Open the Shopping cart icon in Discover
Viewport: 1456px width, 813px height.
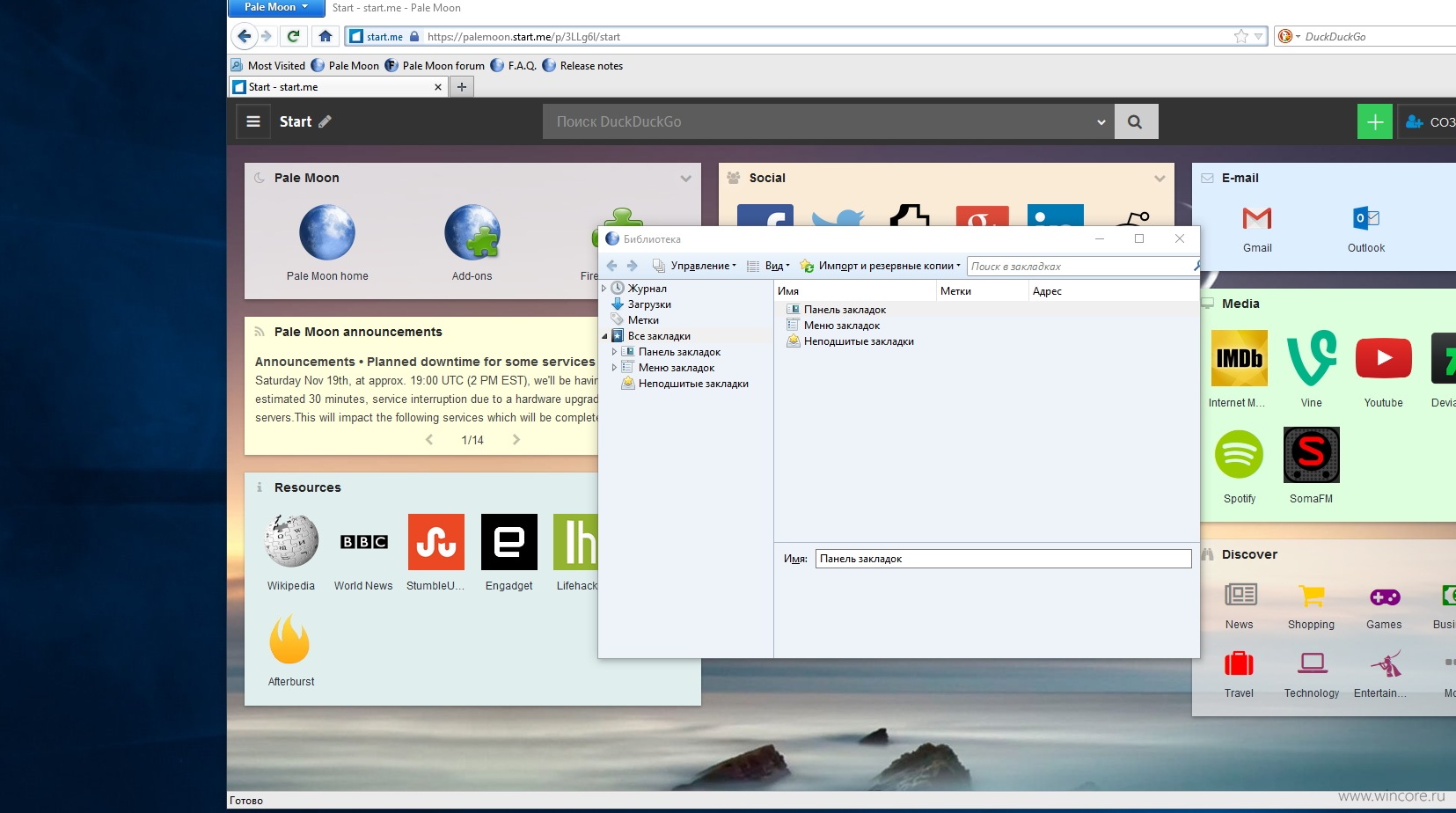click(1312, 597)
